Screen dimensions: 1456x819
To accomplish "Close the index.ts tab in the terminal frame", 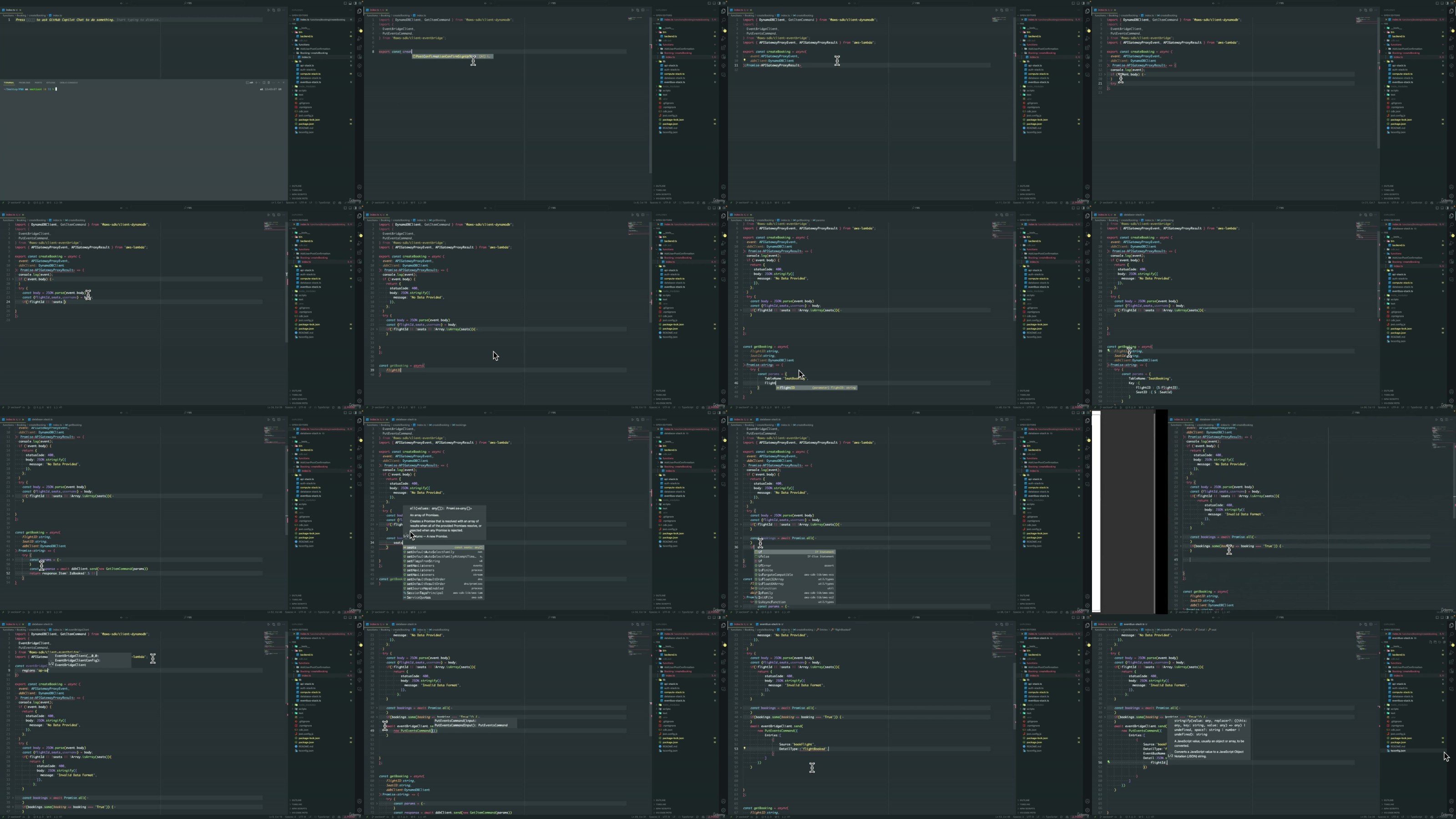I will [20, 10].
